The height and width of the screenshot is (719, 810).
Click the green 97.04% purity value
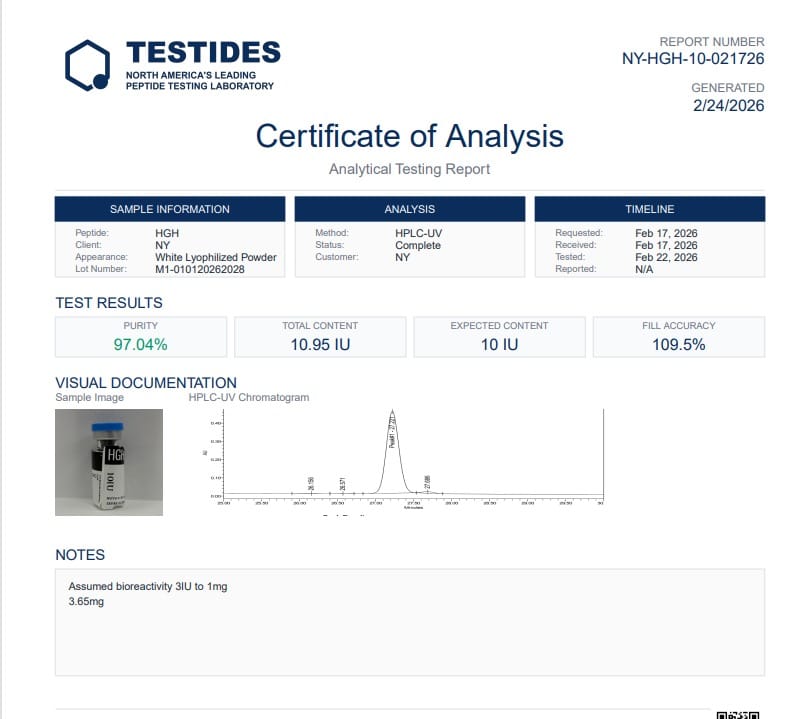coord(140,344)
